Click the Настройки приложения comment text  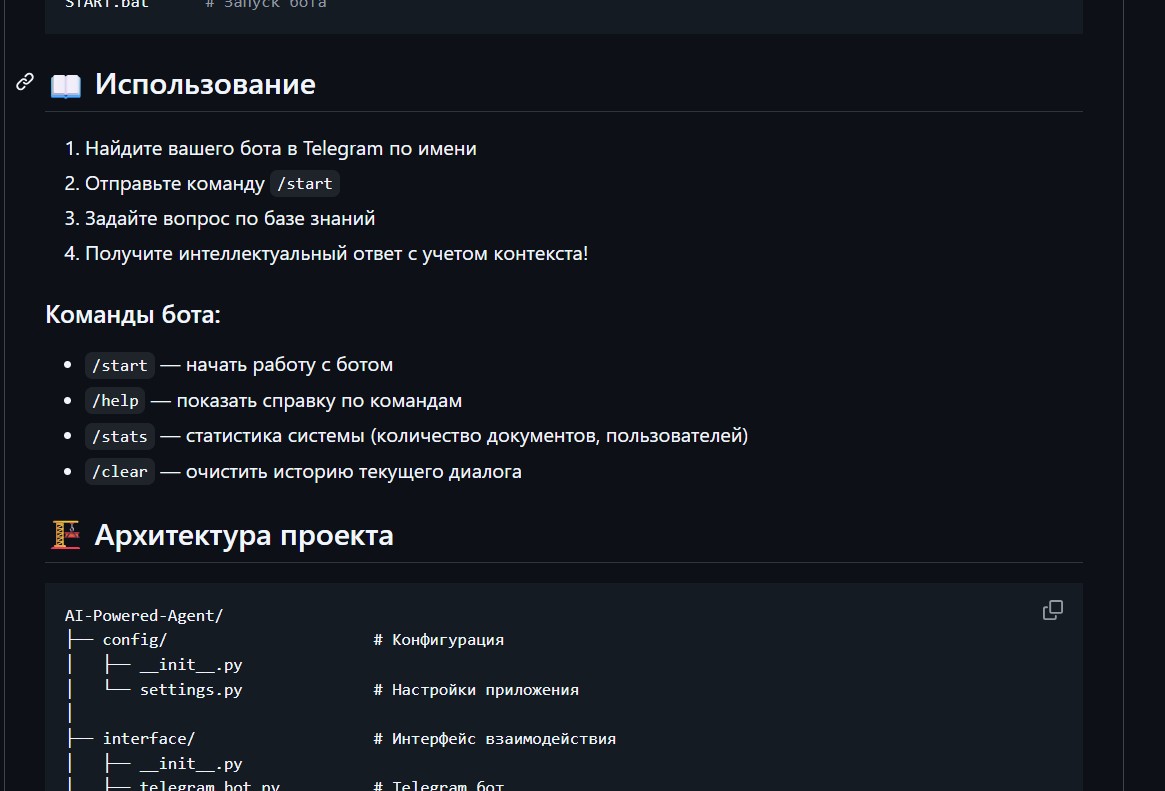coord(485,690)
